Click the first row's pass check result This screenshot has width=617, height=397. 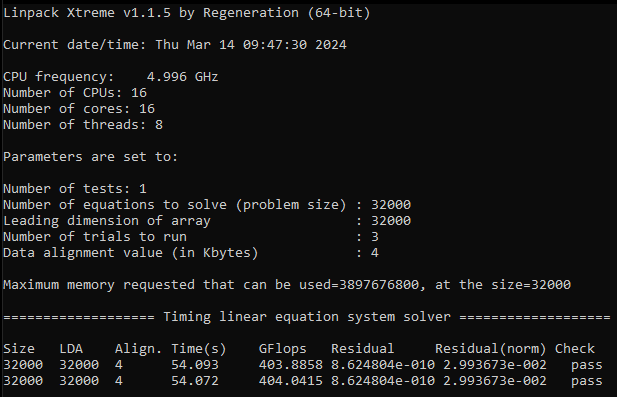click(x=586, y=365)
